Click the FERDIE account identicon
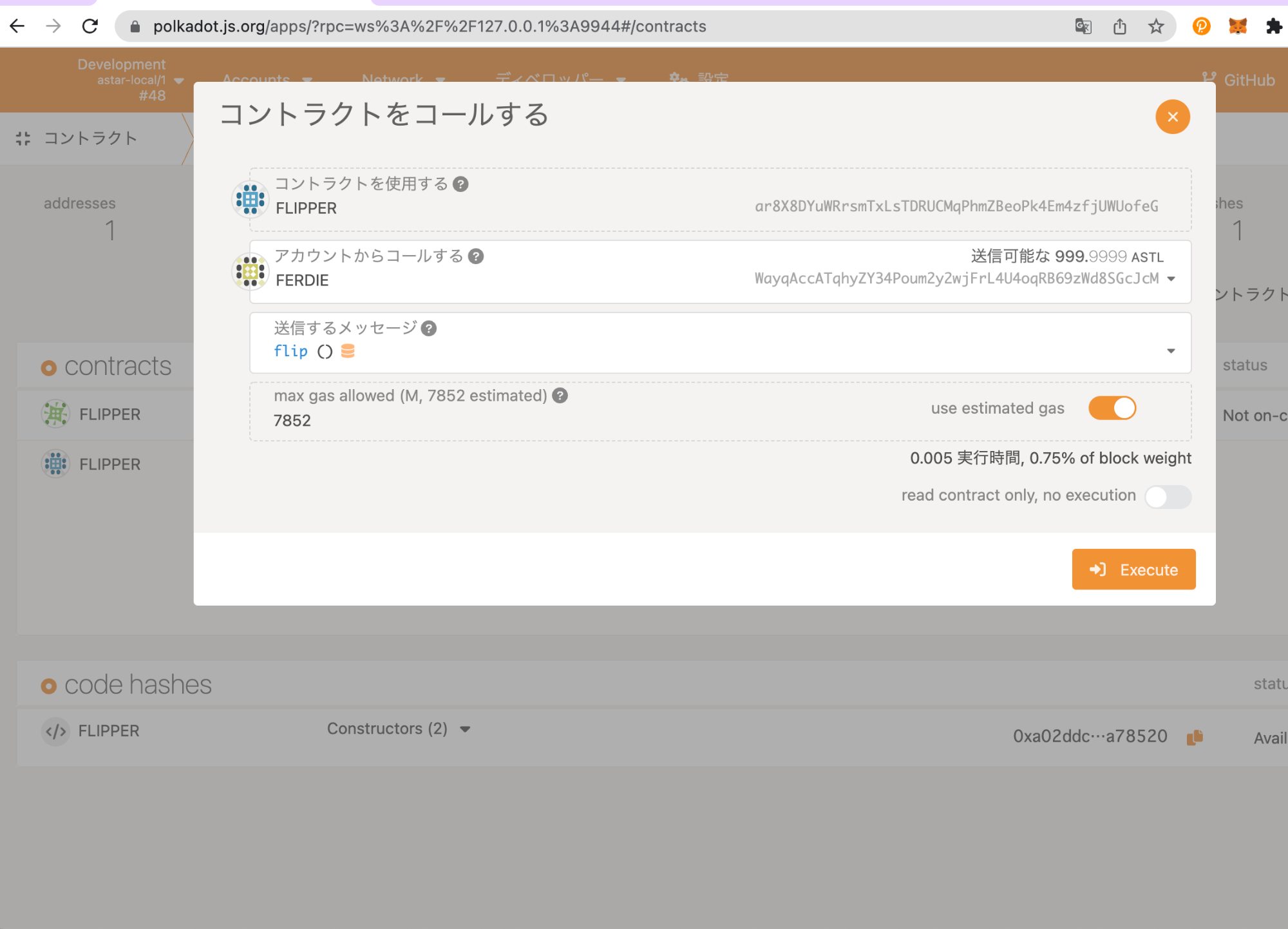The width and height of the screenshot is (1288, 929). [250, 271]
